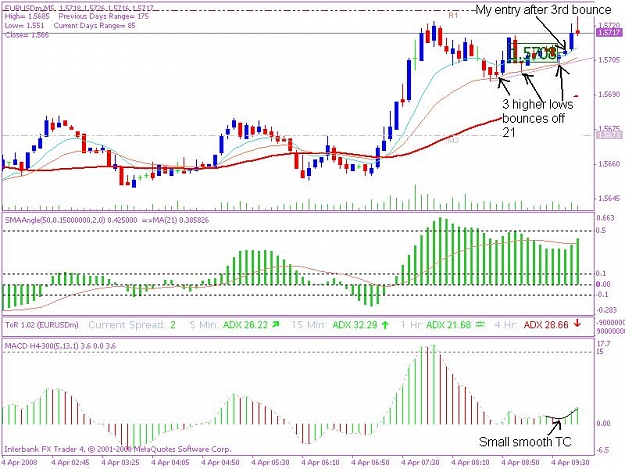Click the 1.5660 price axis value
The image size is (625, 469).
pos(609,164)
